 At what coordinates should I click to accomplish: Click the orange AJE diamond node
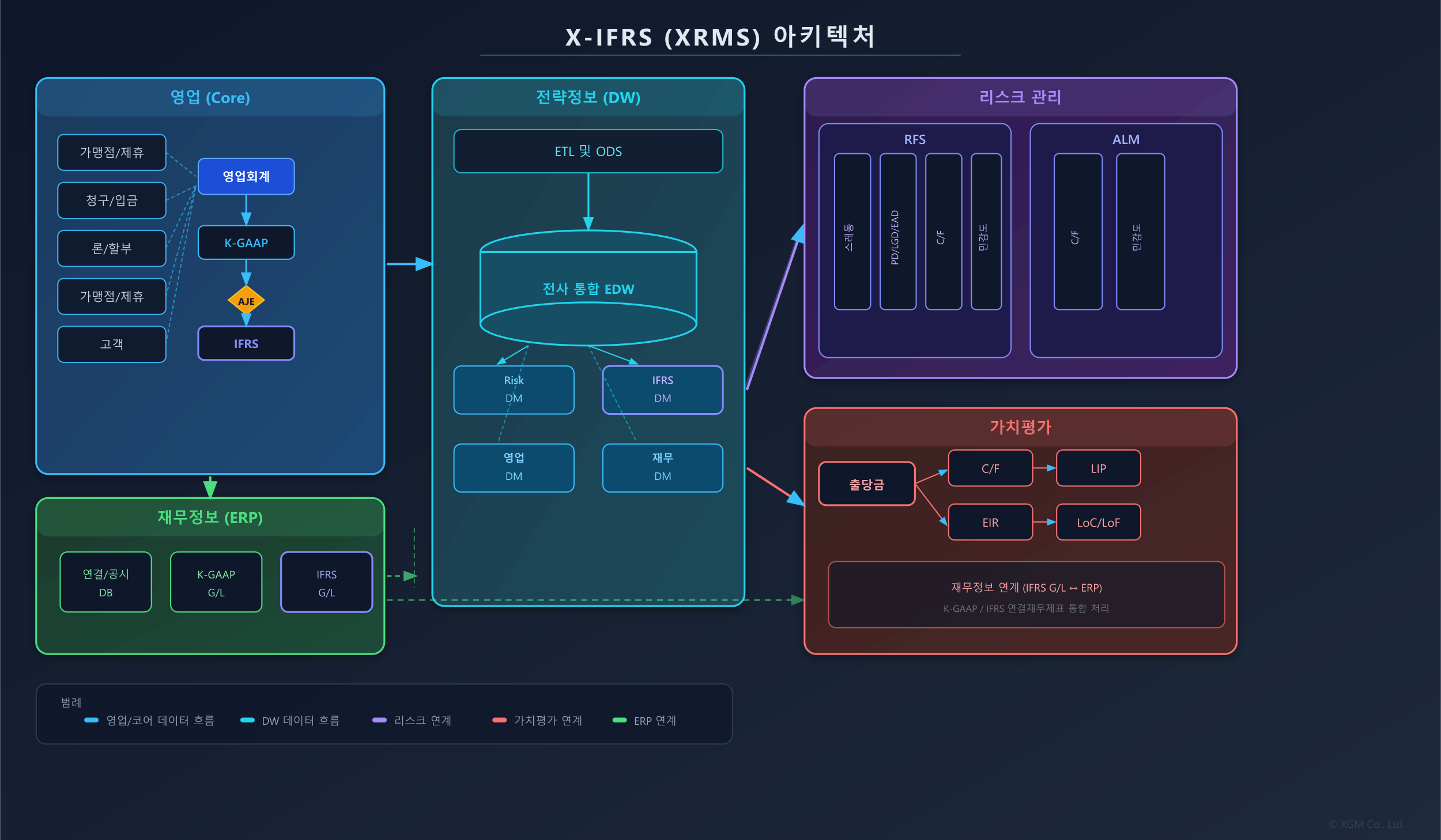point(246,300)
